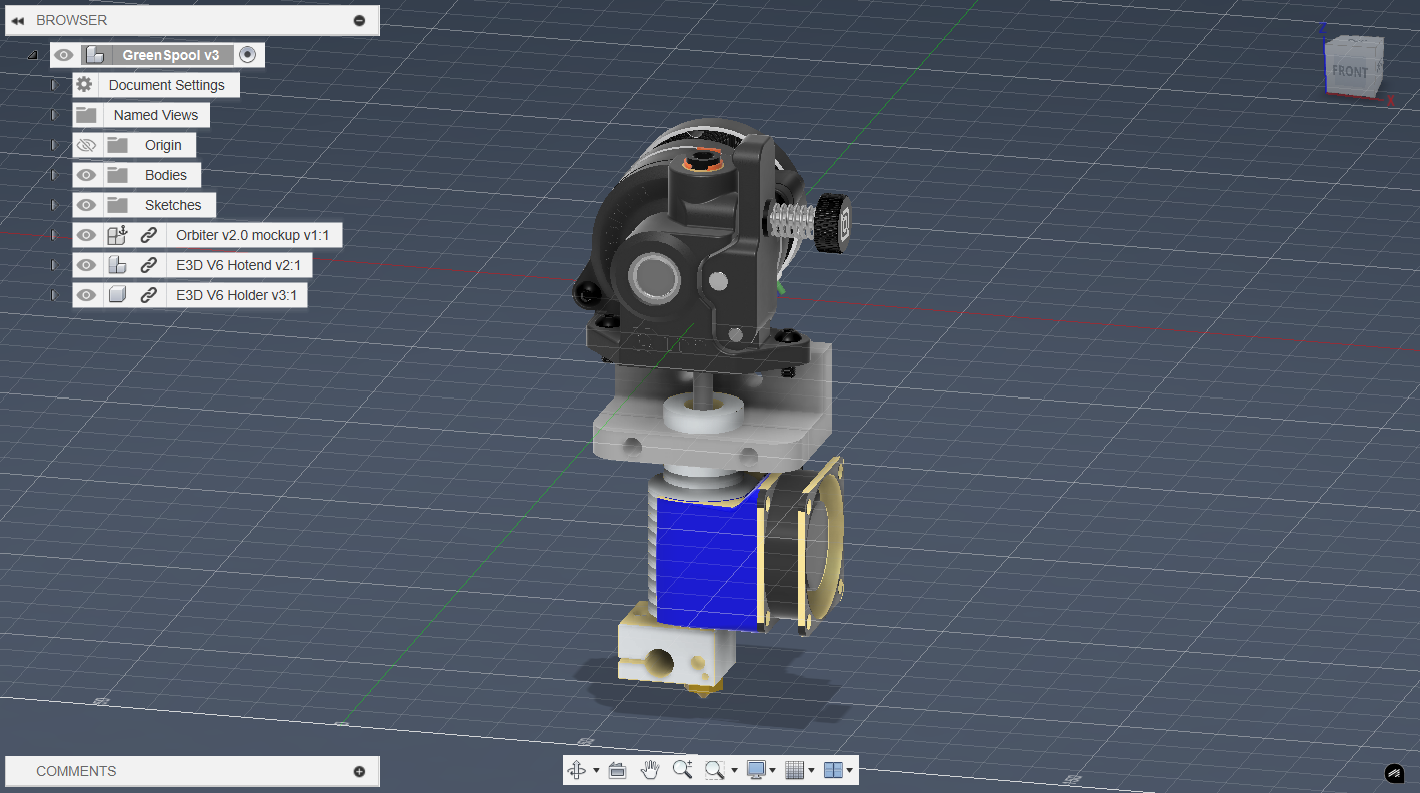
Task: Open the Zoom Window dropdown arrow
Action: point(734,771)
